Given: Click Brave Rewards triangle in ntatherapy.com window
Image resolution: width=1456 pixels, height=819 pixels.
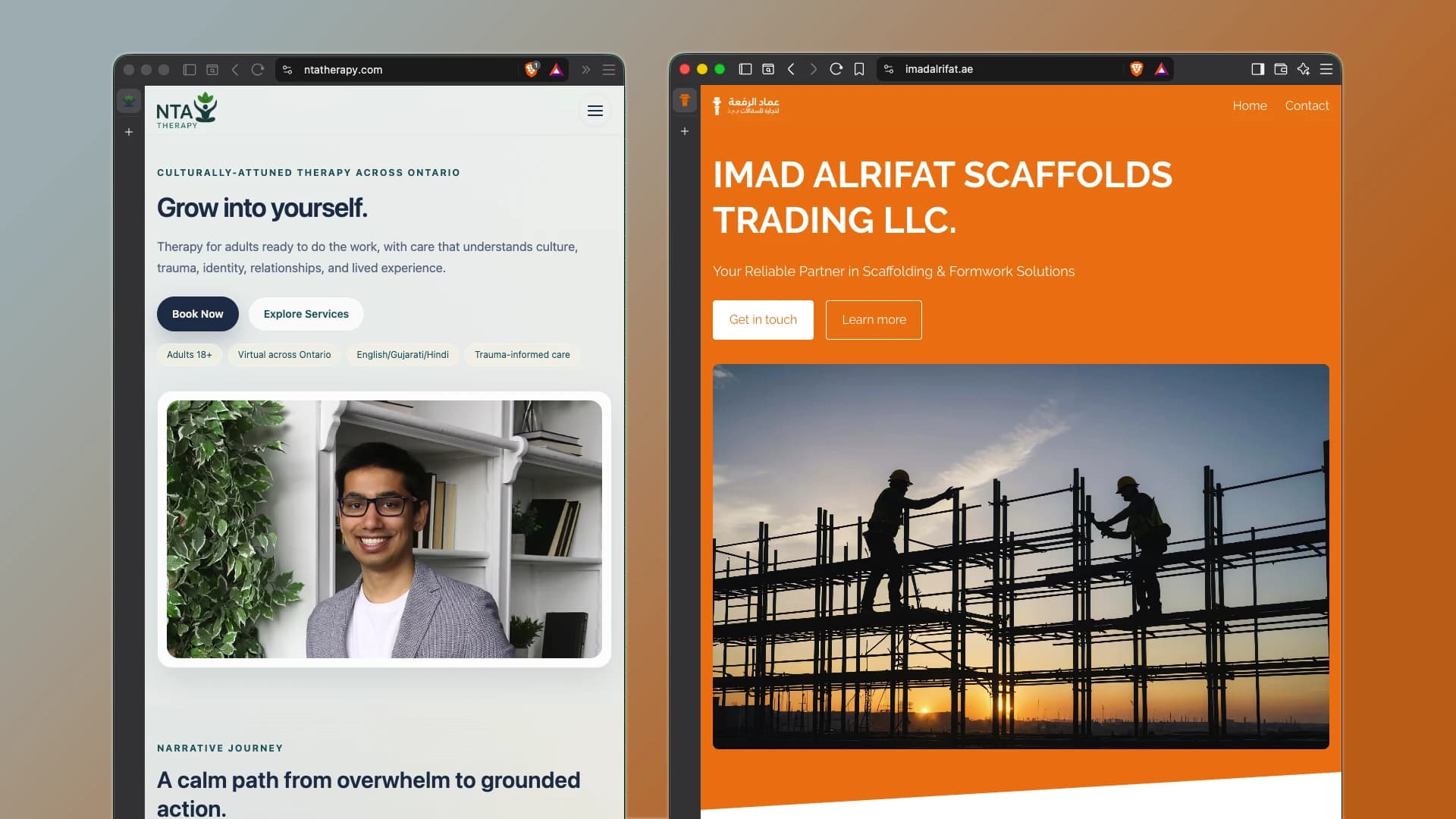Looking at the screenshot, I should [557, 70].
